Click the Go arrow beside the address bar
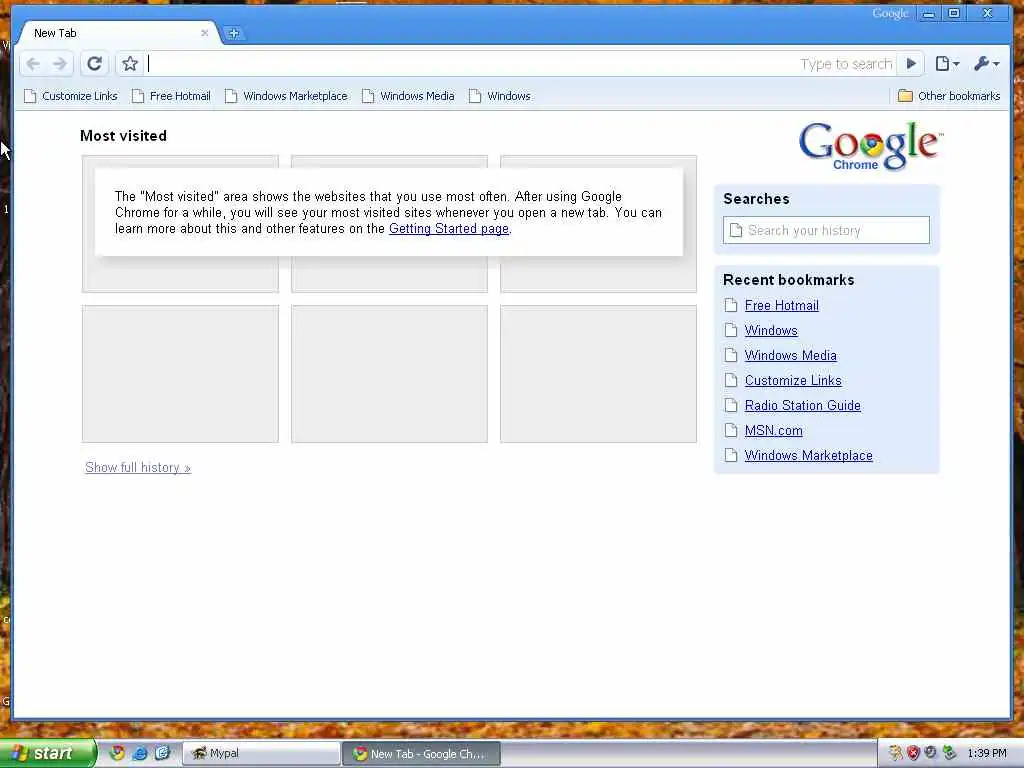 911,63
